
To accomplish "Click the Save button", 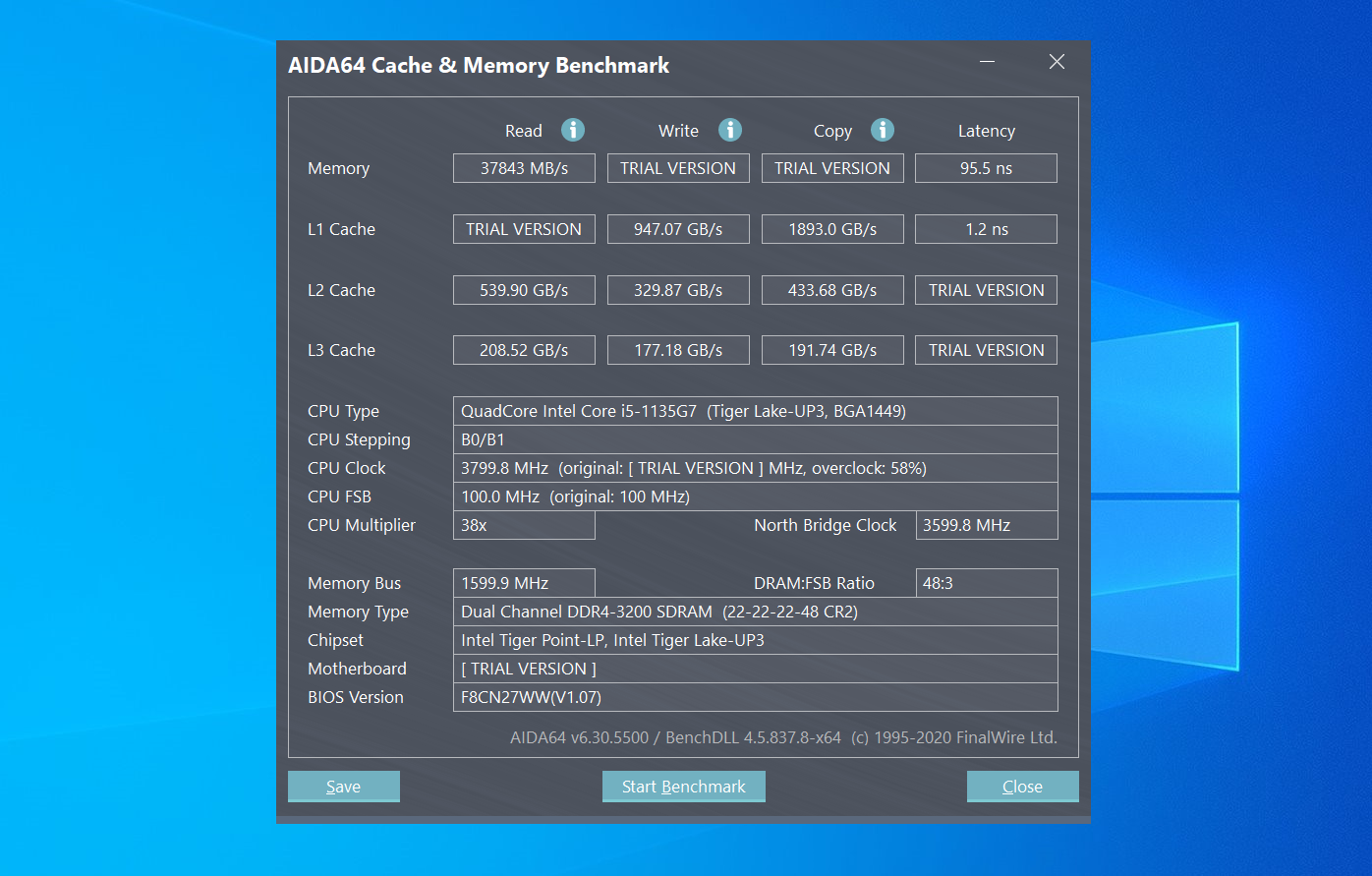I will 344,787.
